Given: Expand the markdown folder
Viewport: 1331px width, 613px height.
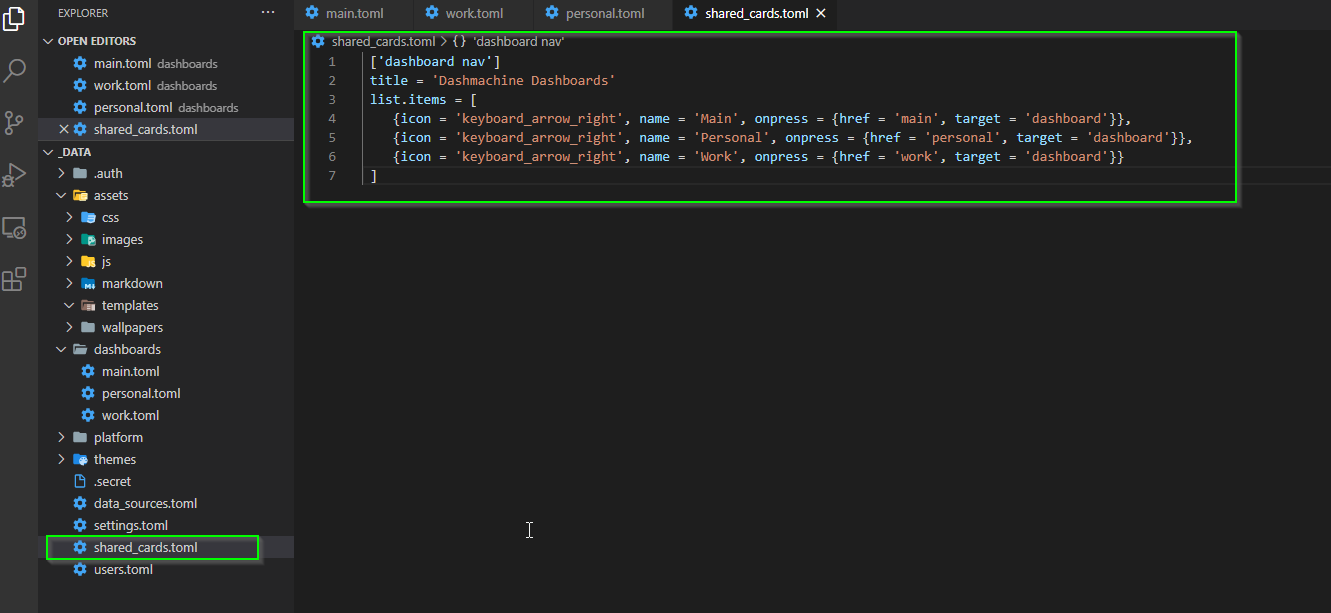Looking at the screenshot, I should (x=70, y=284).
